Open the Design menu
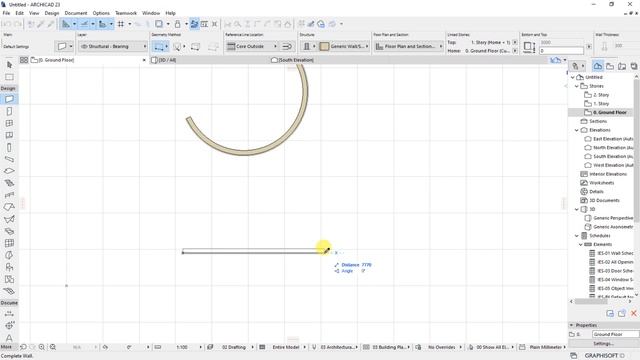 (52, 13)
